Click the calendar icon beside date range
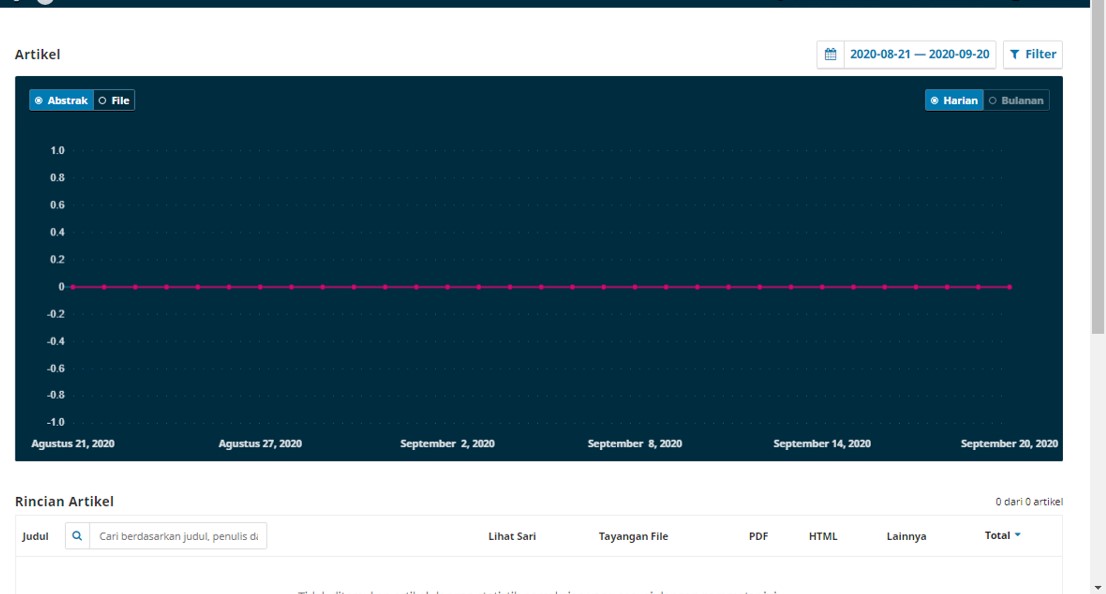Viewport: 1106px width, 594px height. coord(830,54)
